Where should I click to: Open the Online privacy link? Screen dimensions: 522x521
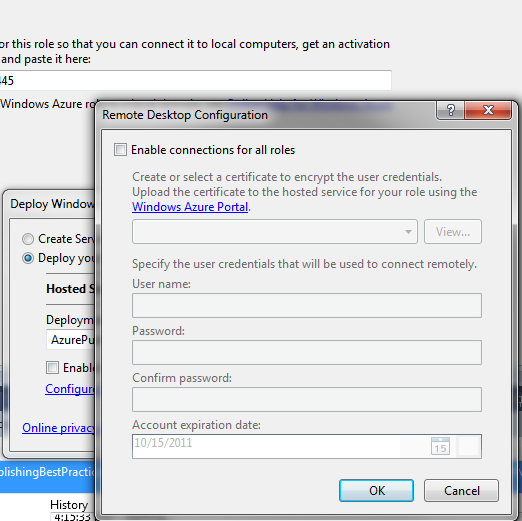pos(59,428)
